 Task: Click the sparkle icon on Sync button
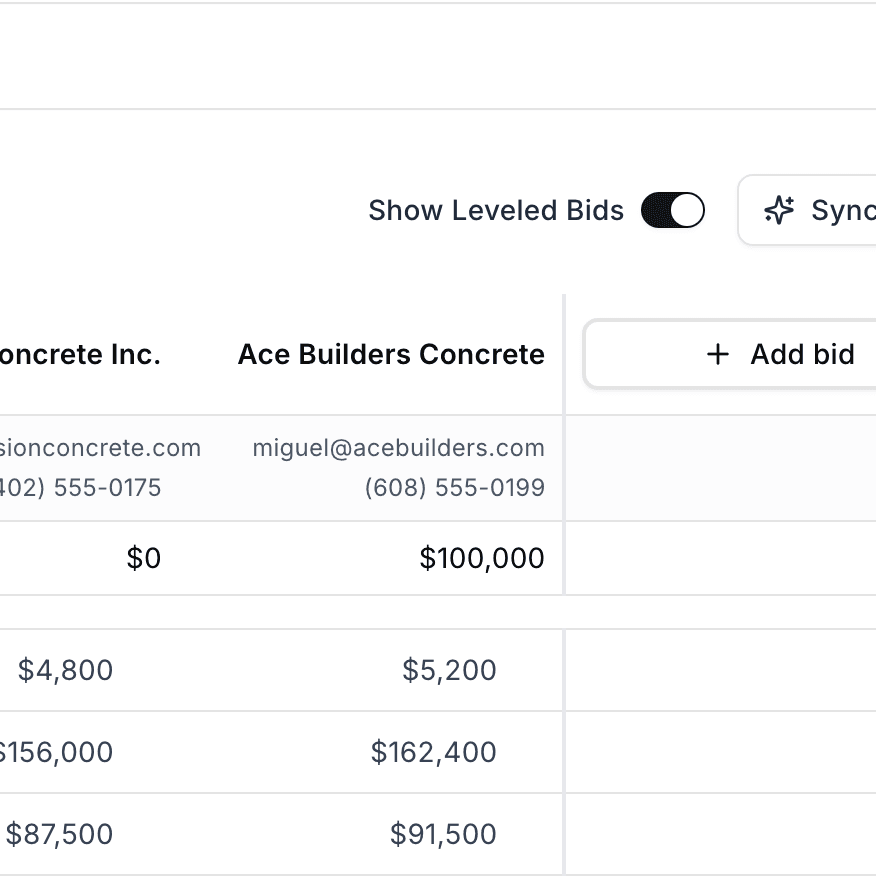(x=779, y=210)
